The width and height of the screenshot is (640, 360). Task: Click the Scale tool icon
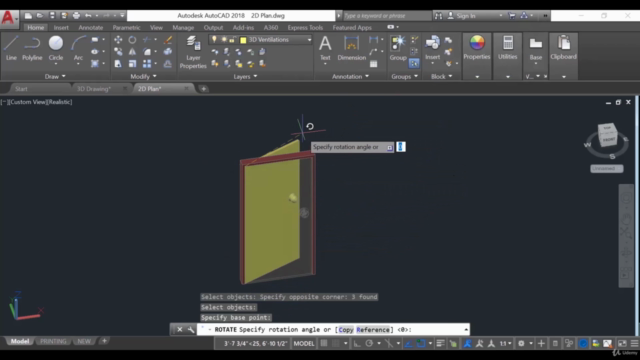[132, 64]
